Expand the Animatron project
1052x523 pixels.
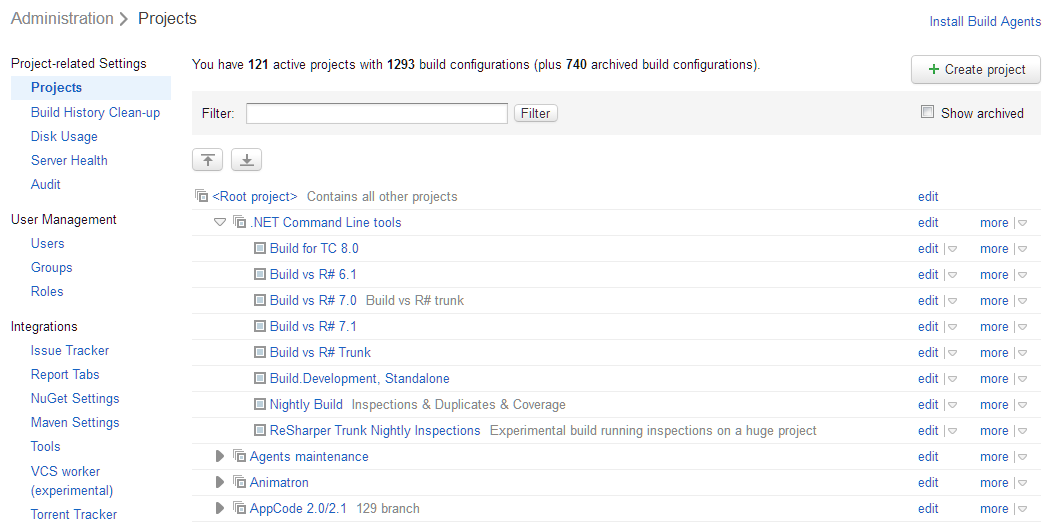pos(219,482)
